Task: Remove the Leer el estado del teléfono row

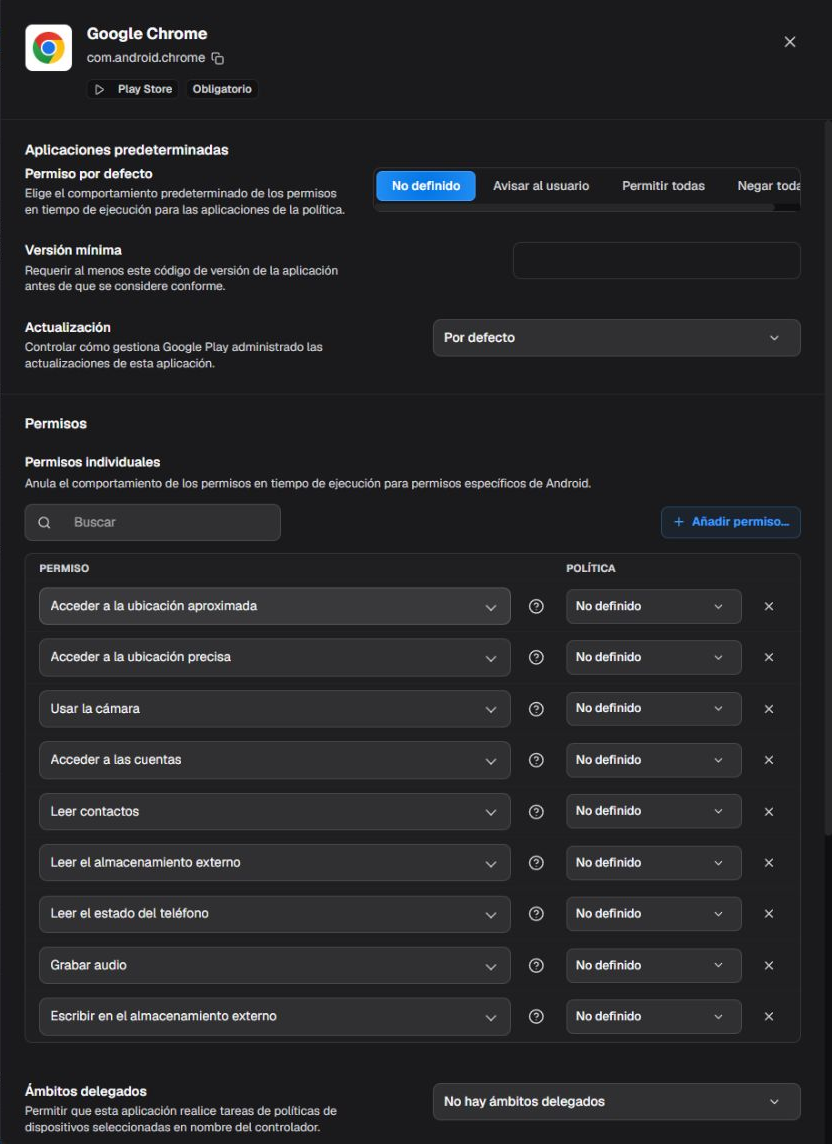Action: pos(769,914)
